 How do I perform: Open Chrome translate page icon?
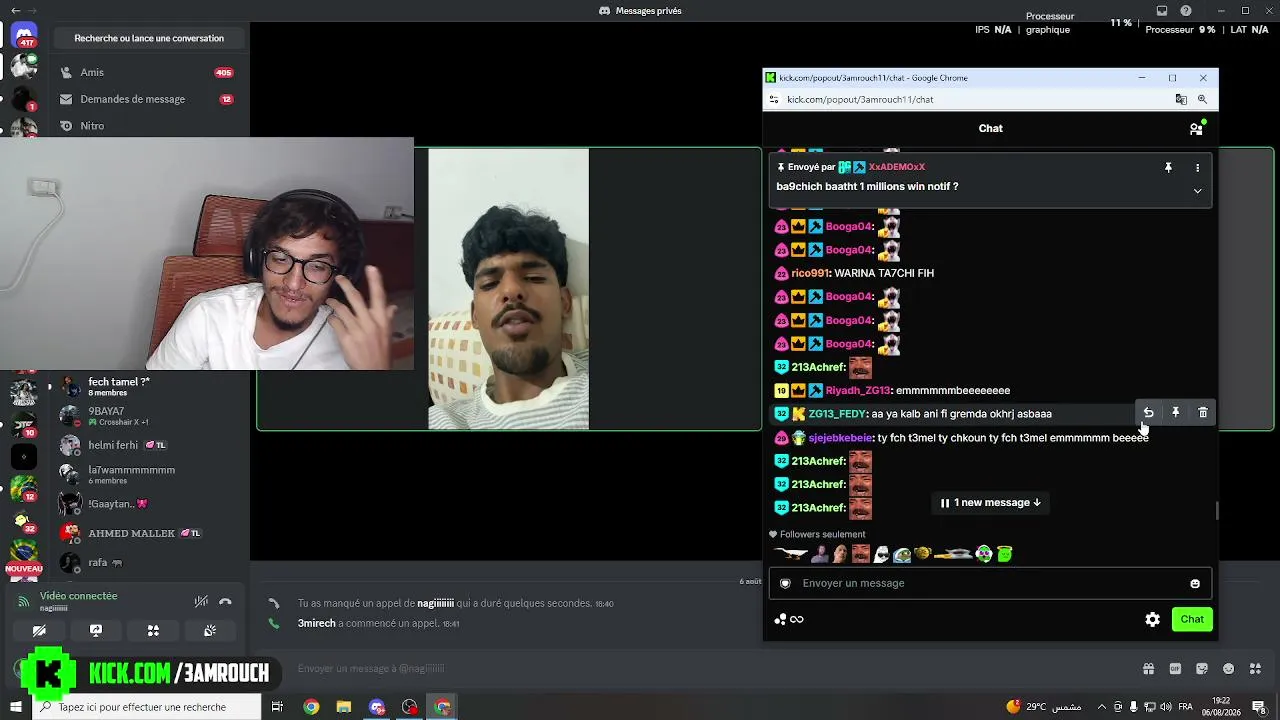point(1181,100)
